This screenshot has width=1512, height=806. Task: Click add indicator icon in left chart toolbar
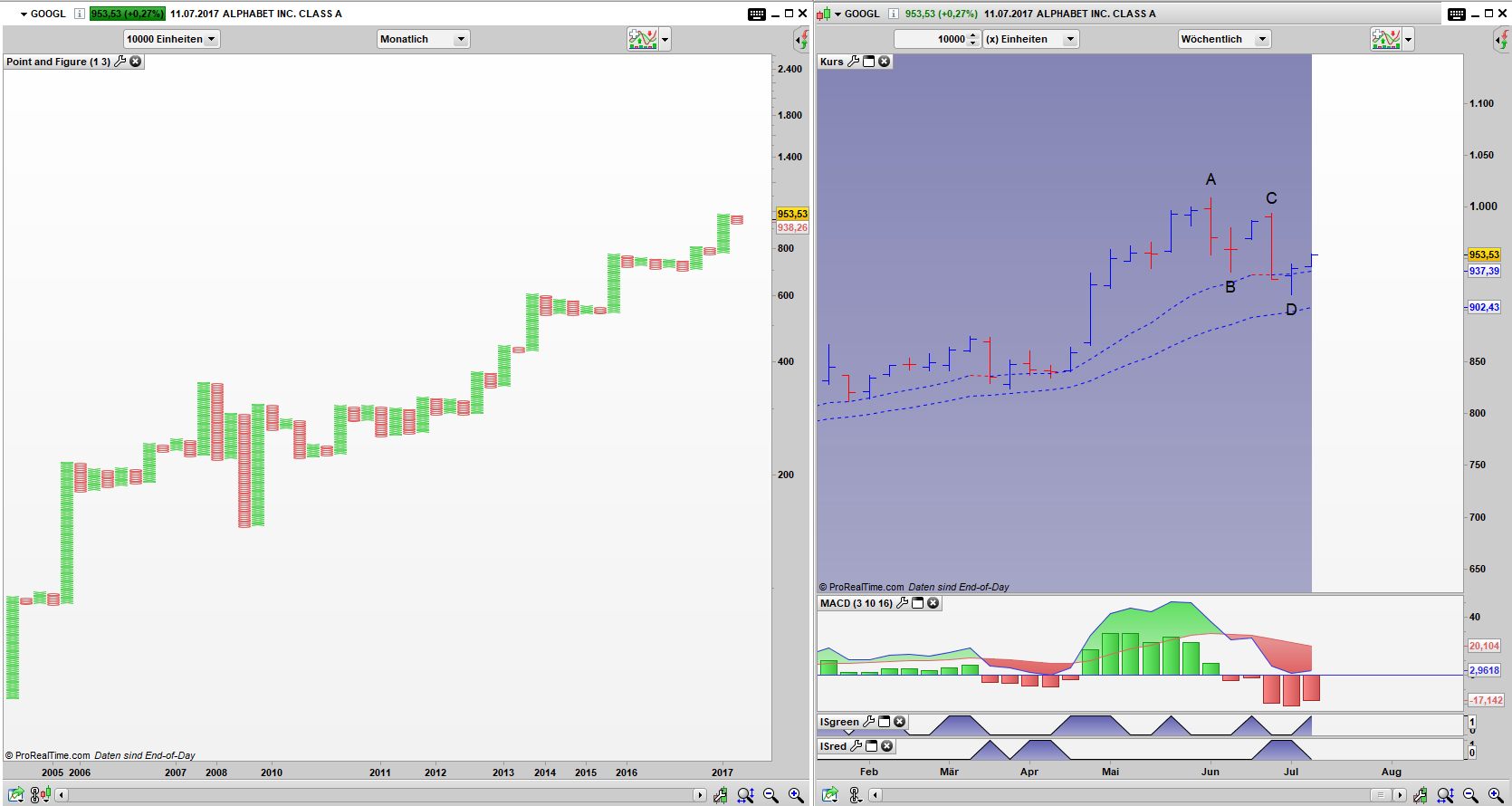tap(642, 39)
